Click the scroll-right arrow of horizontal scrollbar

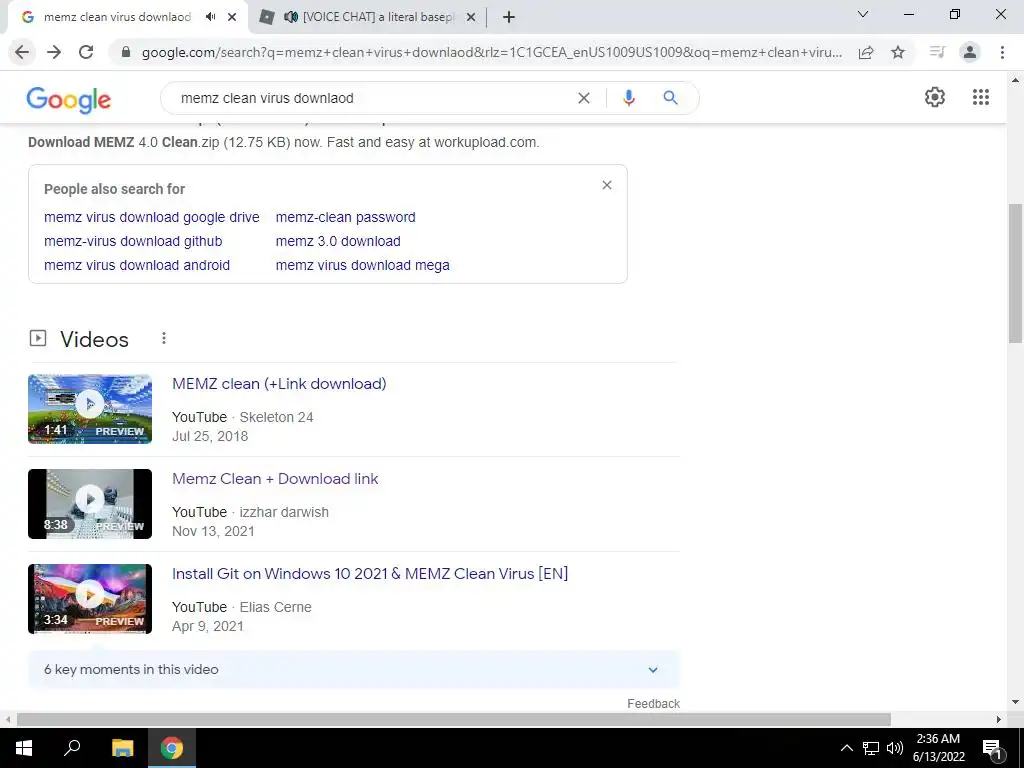tap(999, 719)
